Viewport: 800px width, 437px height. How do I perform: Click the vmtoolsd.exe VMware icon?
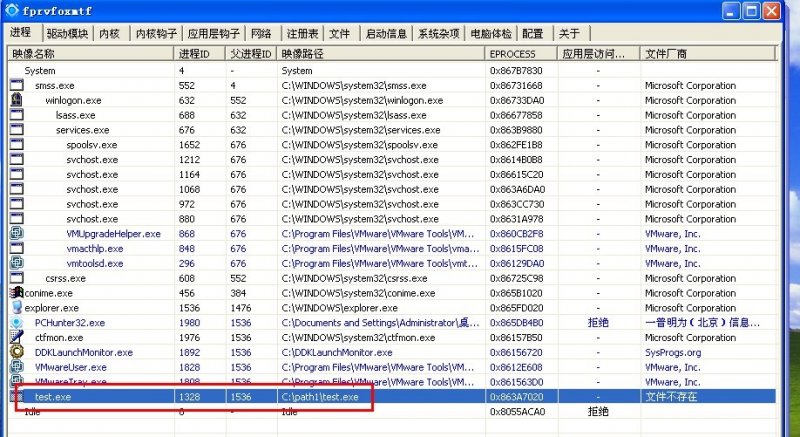(x=16, y=263)
